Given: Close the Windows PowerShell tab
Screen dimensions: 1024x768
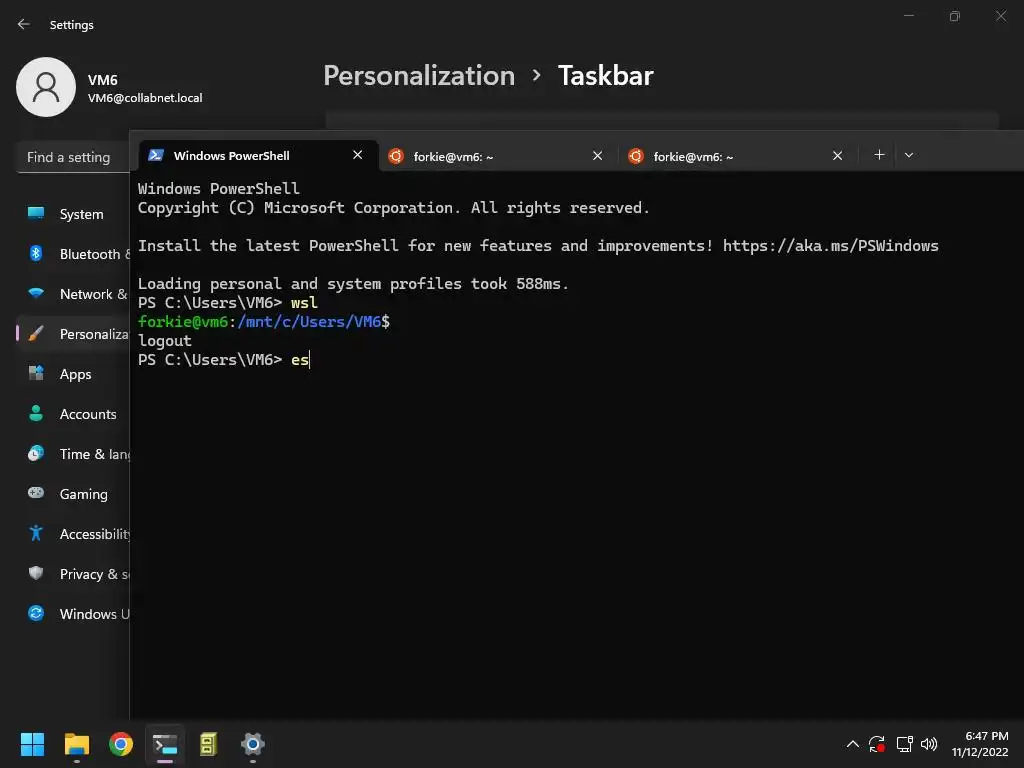Looking at the screenshot, I should (x=357, y=155).
